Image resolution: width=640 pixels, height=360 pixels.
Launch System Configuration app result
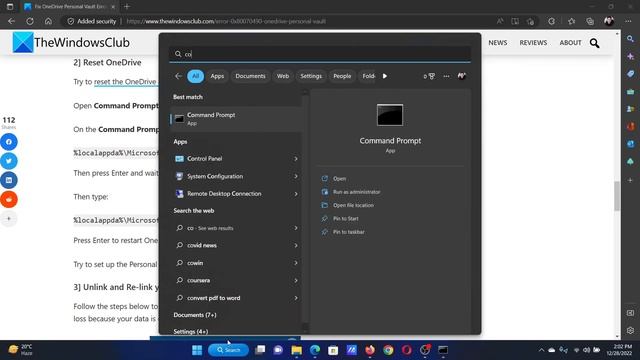(215, 176)
